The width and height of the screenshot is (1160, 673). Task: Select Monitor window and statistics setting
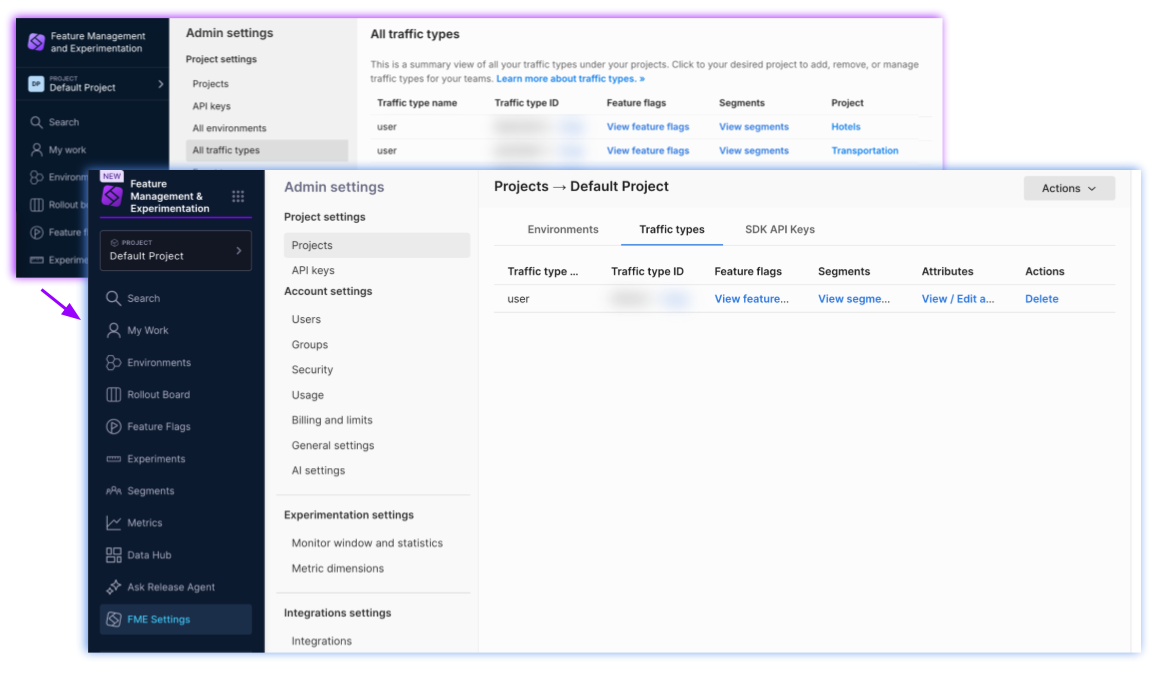coord(367,543)
